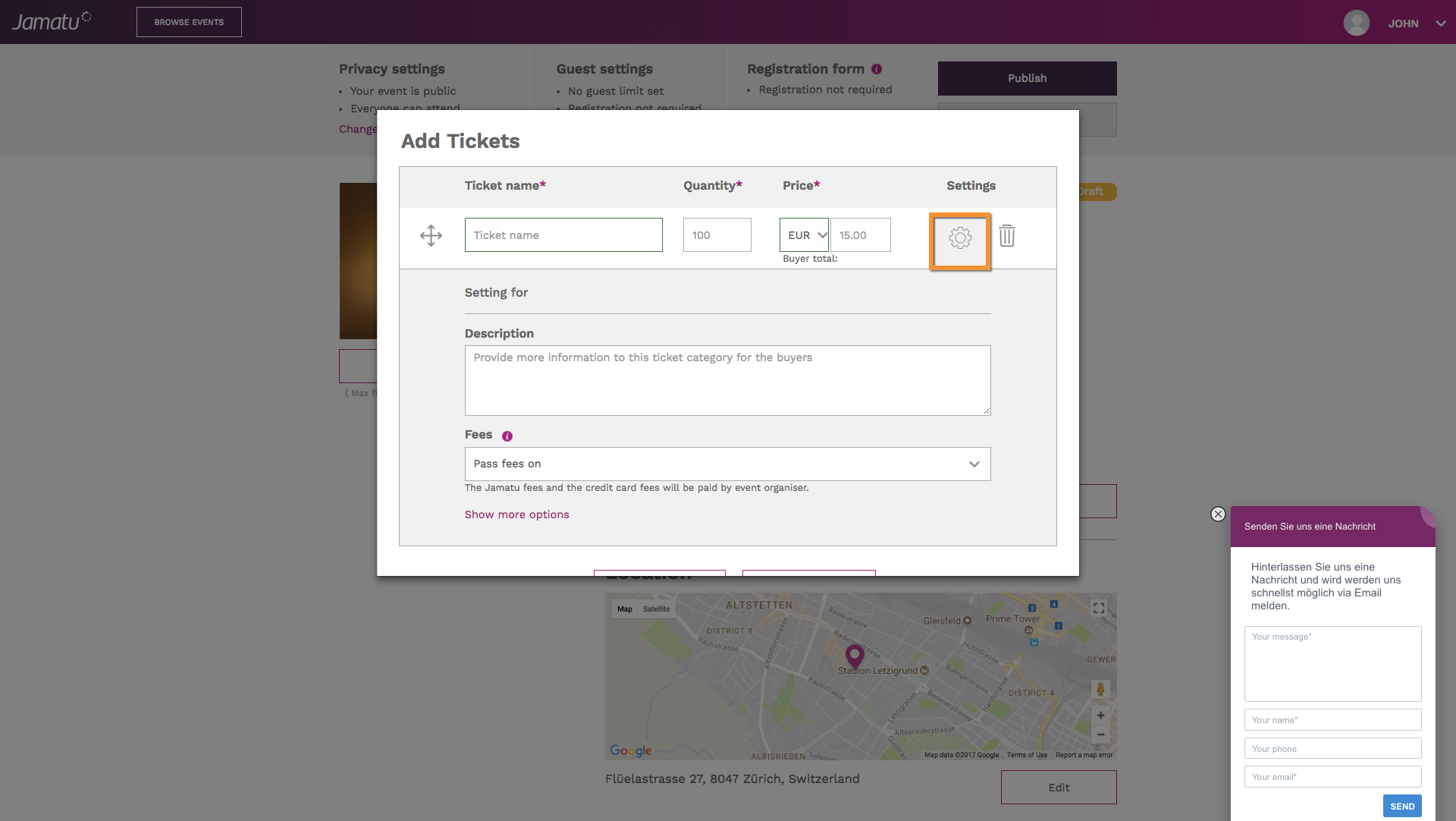This screenshot has height=821, width=1456.
Task: Click Show more options link
Action: click(516, 514)
